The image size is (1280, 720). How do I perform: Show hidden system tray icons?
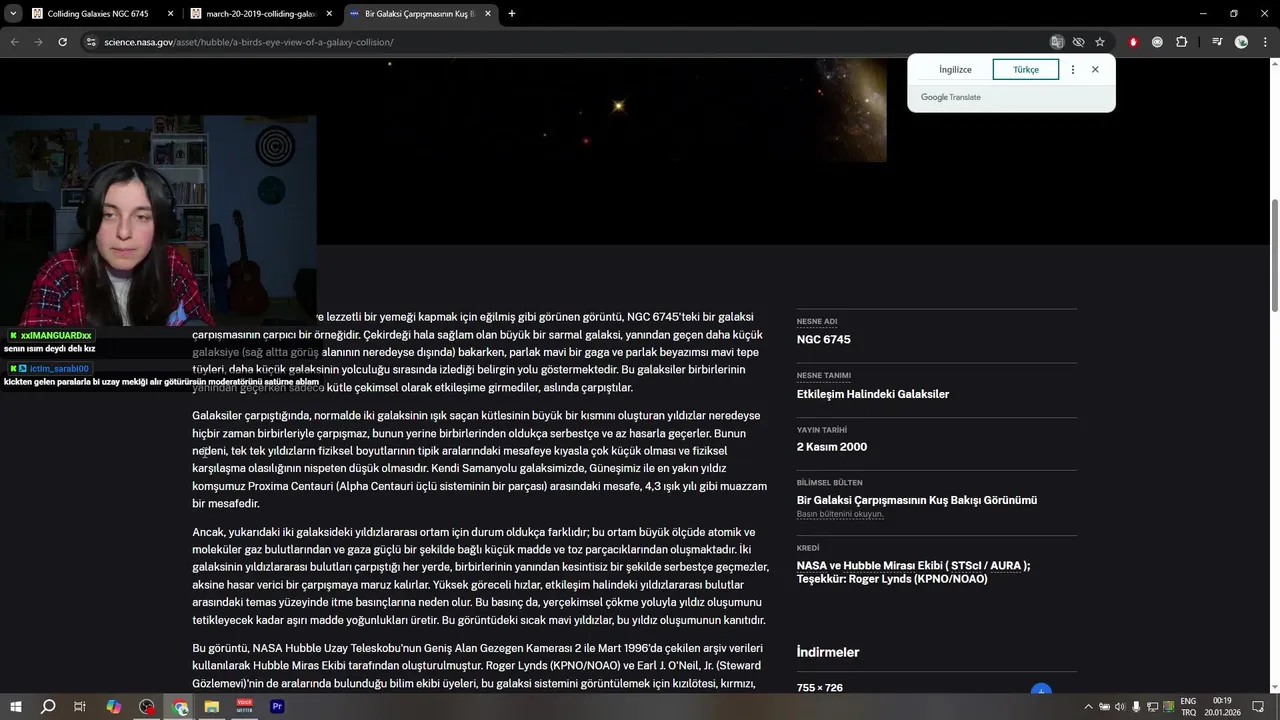pyautogui.click(x=1088, y=707)
